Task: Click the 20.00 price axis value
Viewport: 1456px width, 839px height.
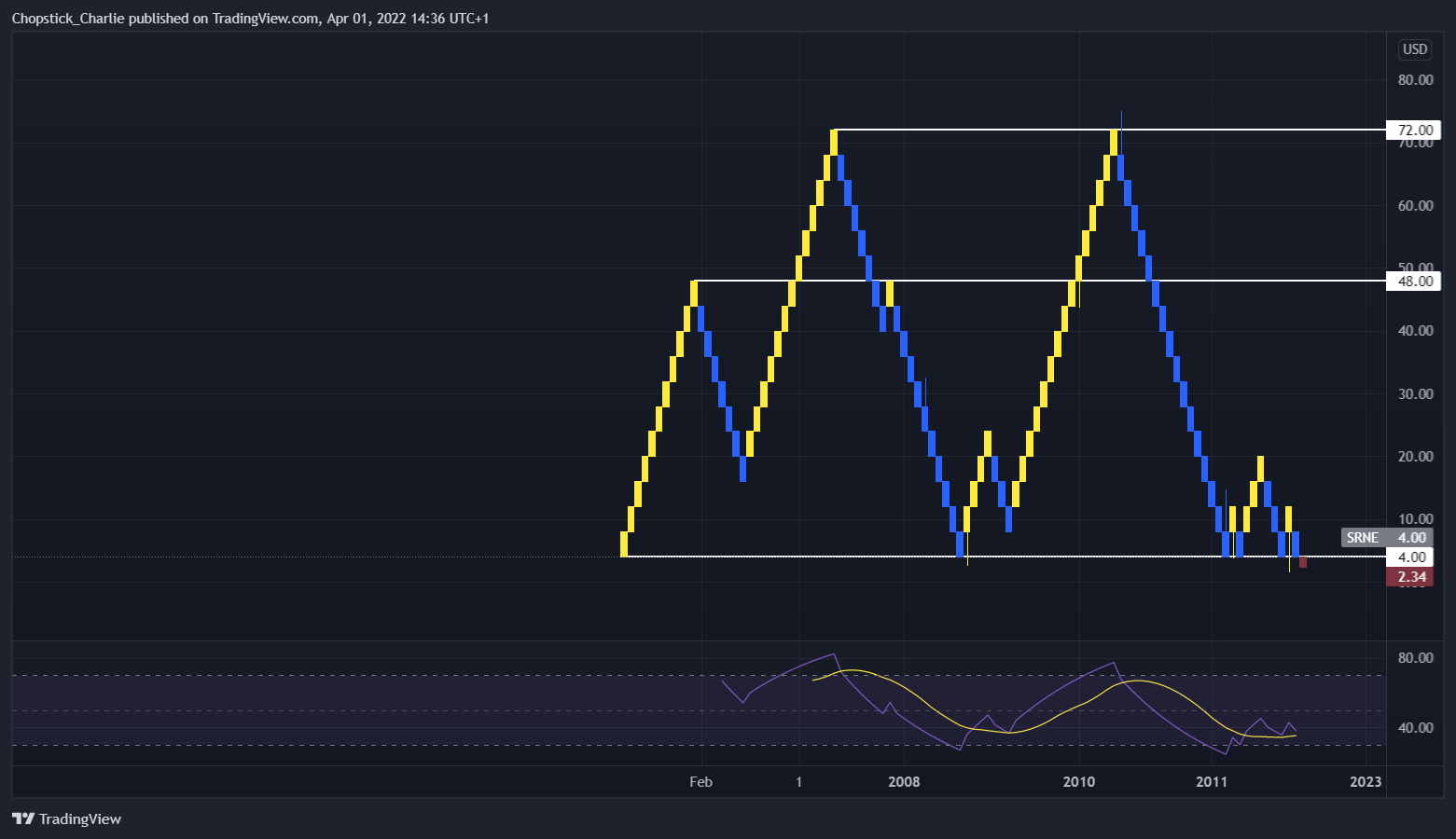Action: (1415, 457)
